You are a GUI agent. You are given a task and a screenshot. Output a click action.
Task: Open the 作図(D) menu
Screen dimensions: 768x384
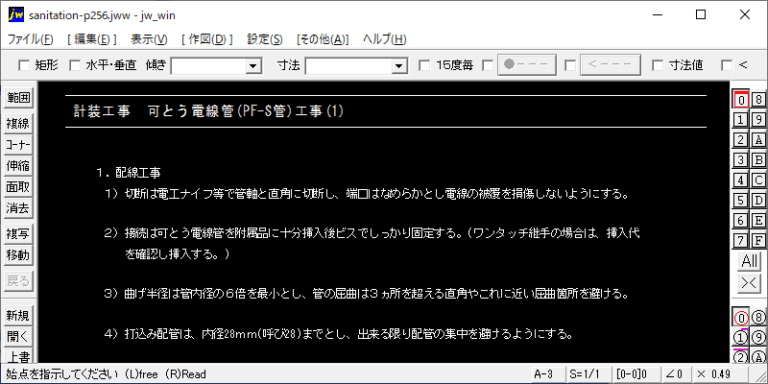[207, 40]
